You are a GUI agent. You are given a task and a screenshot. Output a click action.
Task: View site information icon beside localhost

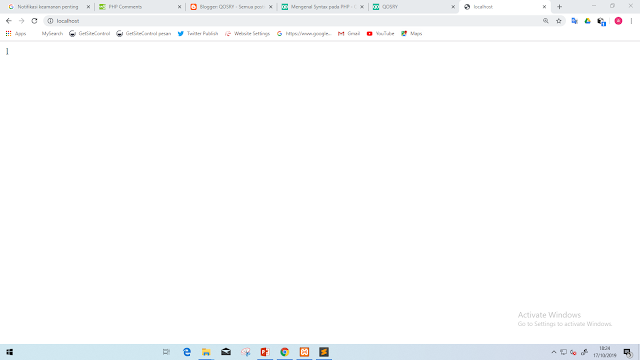50,21
